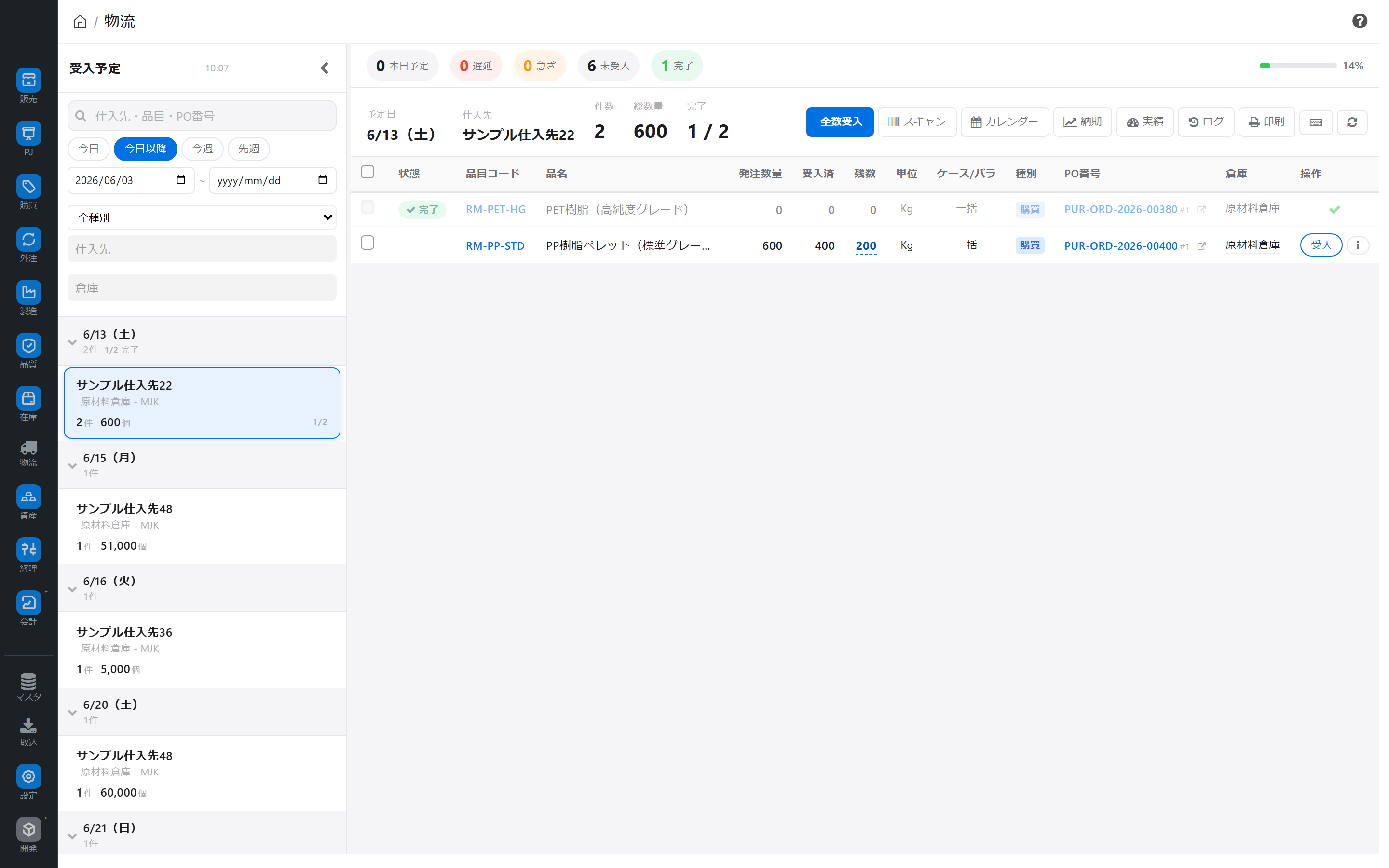The image size is (1389, 868).
Task: Open more actions menu for RM-PP-STD row
Action: click(1358, 245)
